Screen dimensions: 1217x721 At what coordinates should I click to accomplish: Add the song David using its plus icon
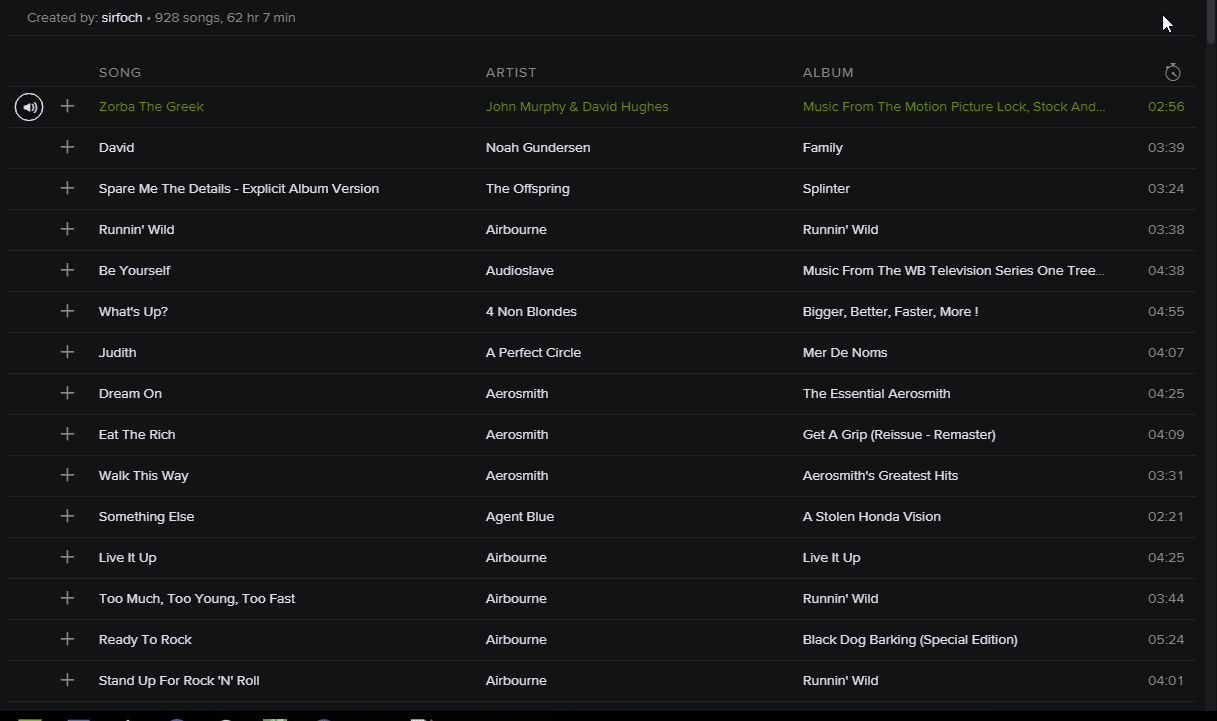pos(67,147)
